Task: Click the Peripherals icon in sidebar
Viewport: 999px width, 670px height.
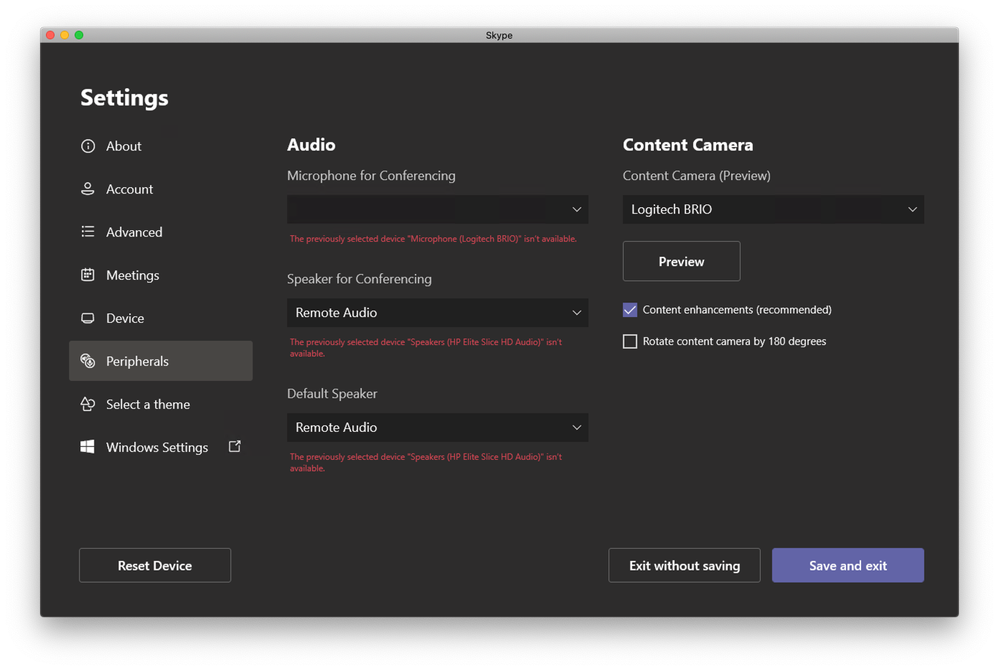Action: coord(88,361)
